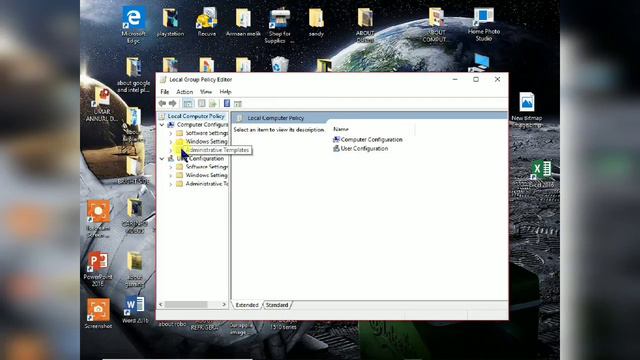640x360 pixels.
Task: Click the blue Help toolbar icon
Action: click(x=227, y=104)
